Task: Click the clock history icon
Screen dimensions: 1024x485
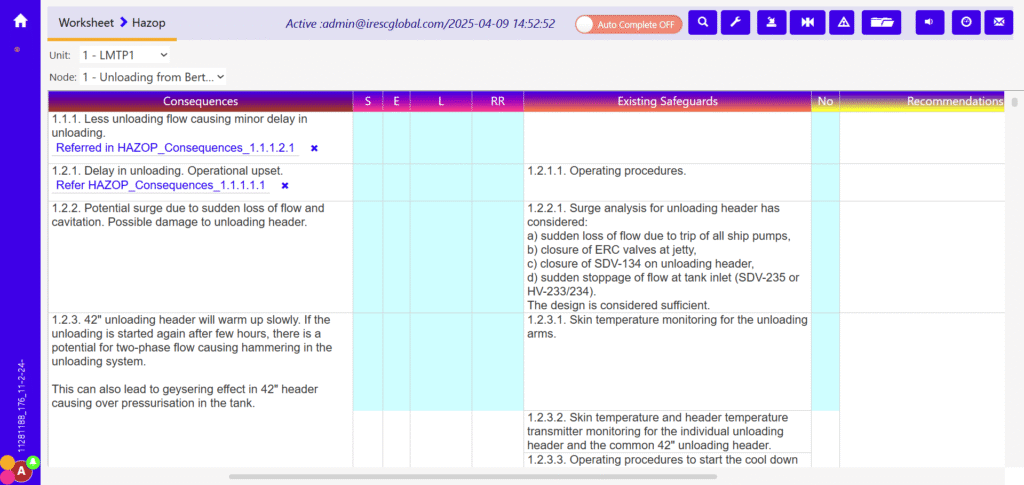Action: (965, 22)
